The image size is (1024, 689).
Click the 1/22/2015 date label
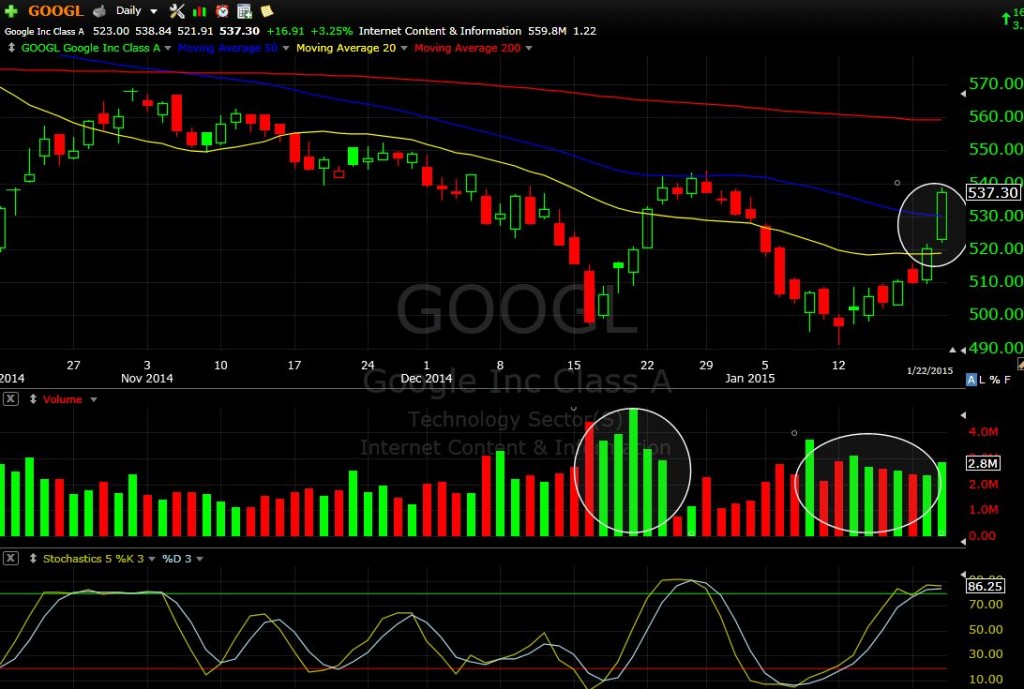(x=930, y=370)
